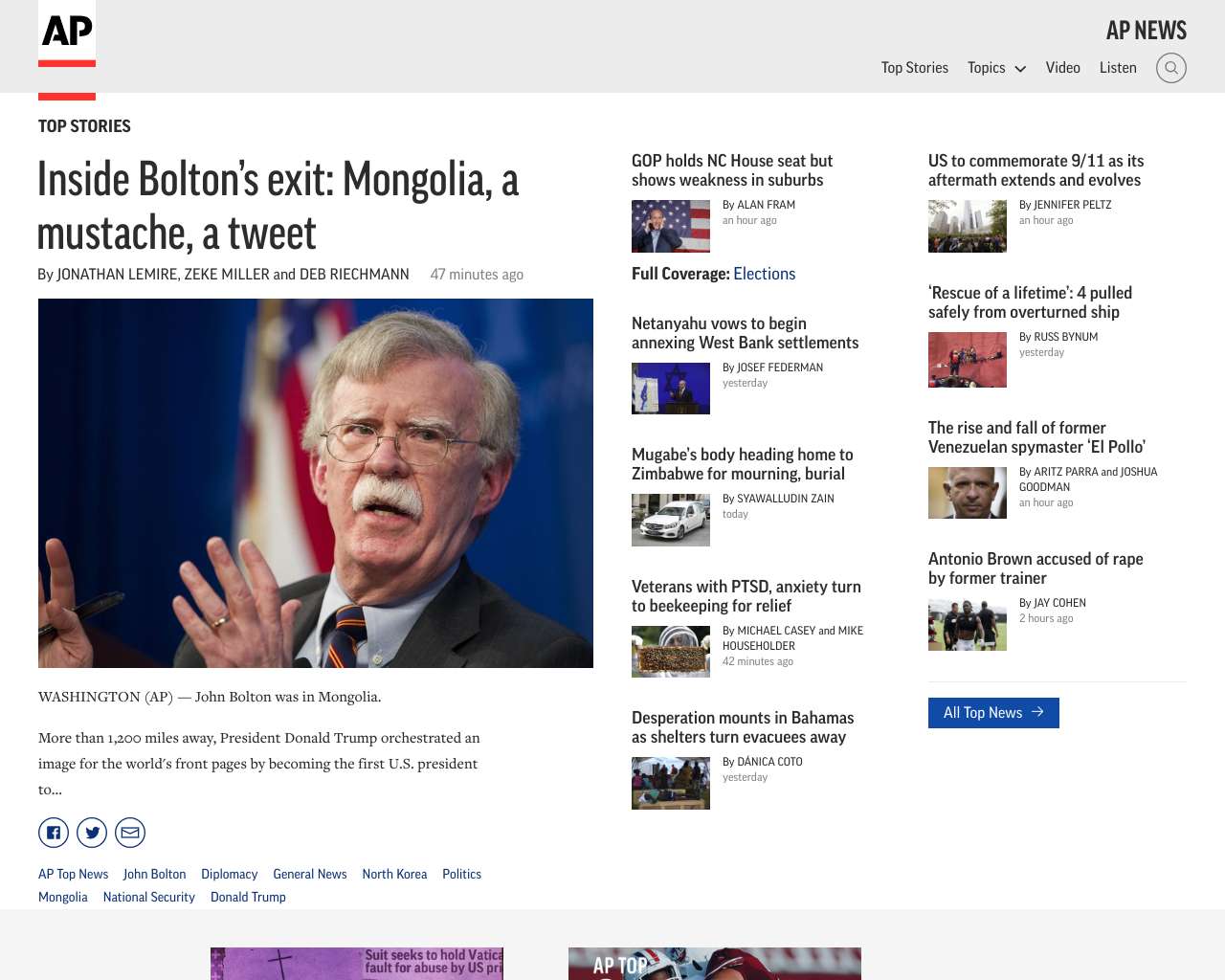
Task: Click the '47 minutes ago' timestamp
Action: coord(477,275)
